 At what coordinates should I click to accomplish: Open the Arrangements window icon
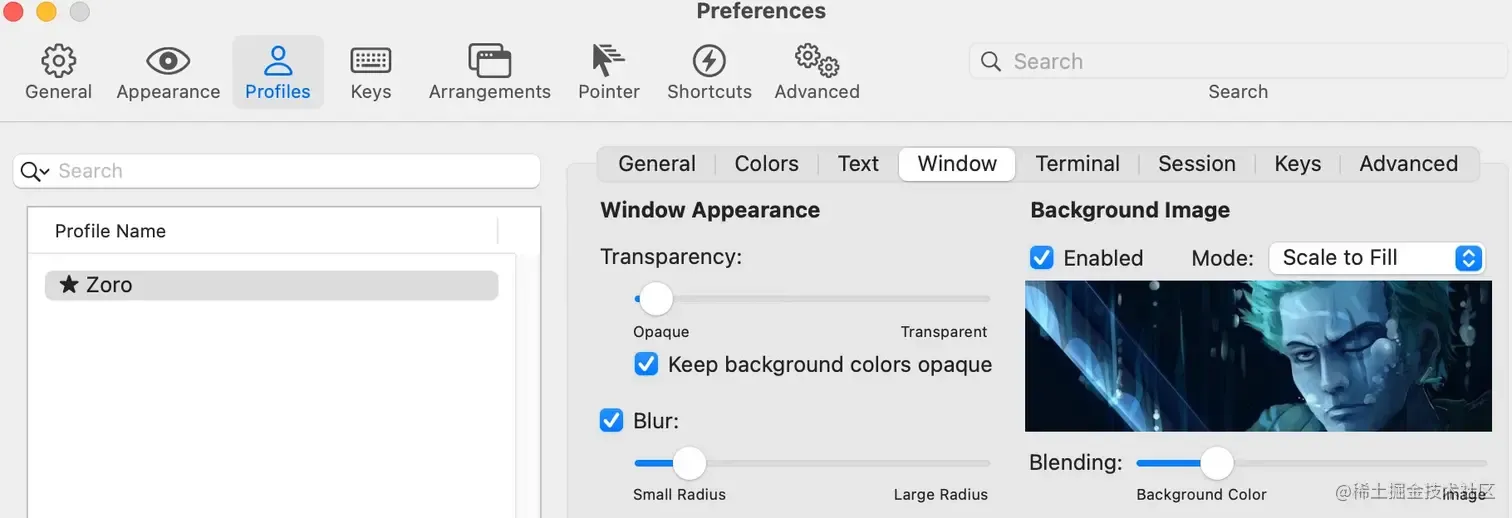[489, 62]
